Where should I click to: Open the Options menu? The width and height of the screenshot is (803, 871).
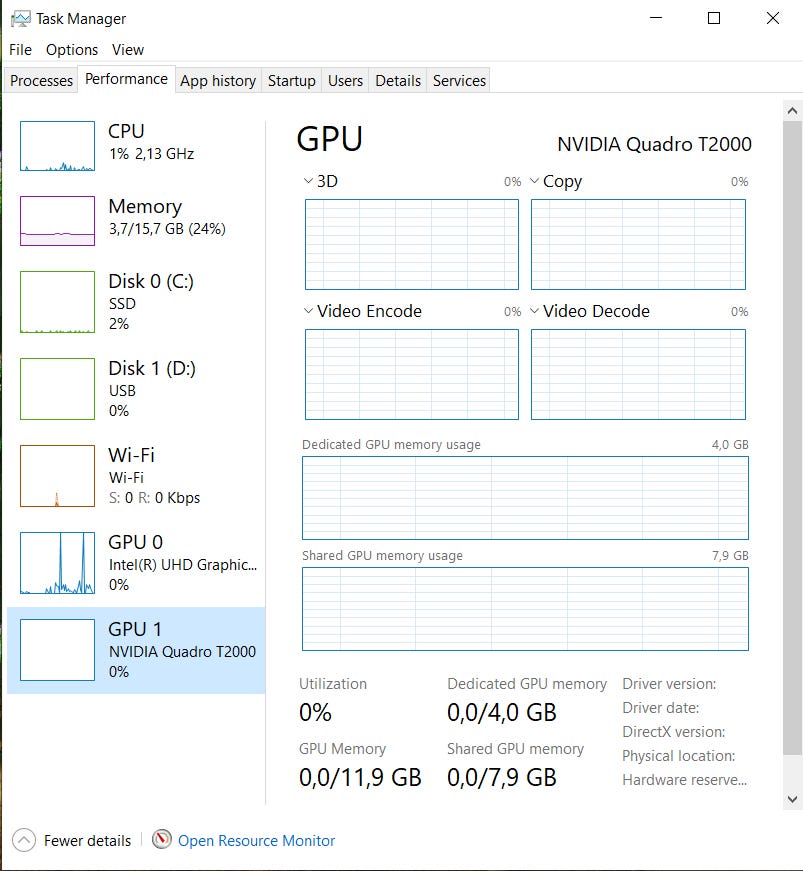coord(72,50)
